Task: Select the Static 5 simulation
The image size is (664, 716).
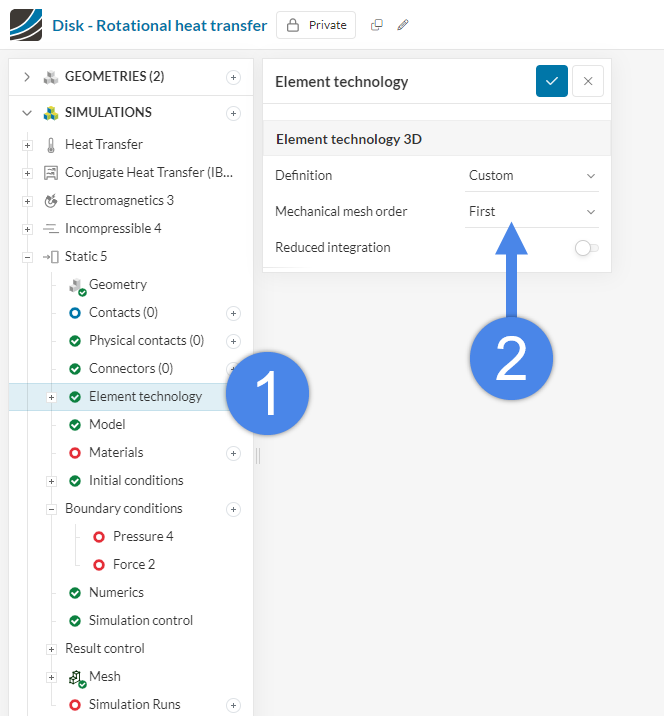Action: [86, 256]
